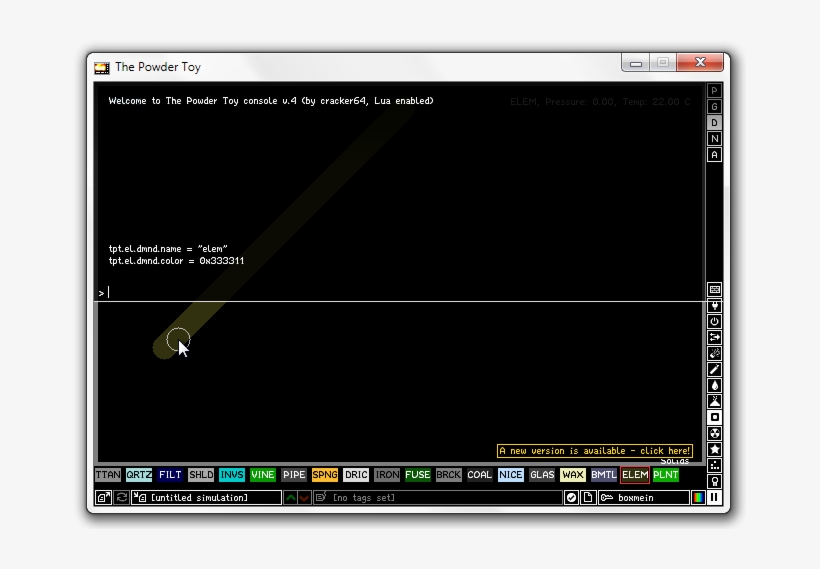
Task: Toggle the D sidebar button
Action: [x=714, y=122]
